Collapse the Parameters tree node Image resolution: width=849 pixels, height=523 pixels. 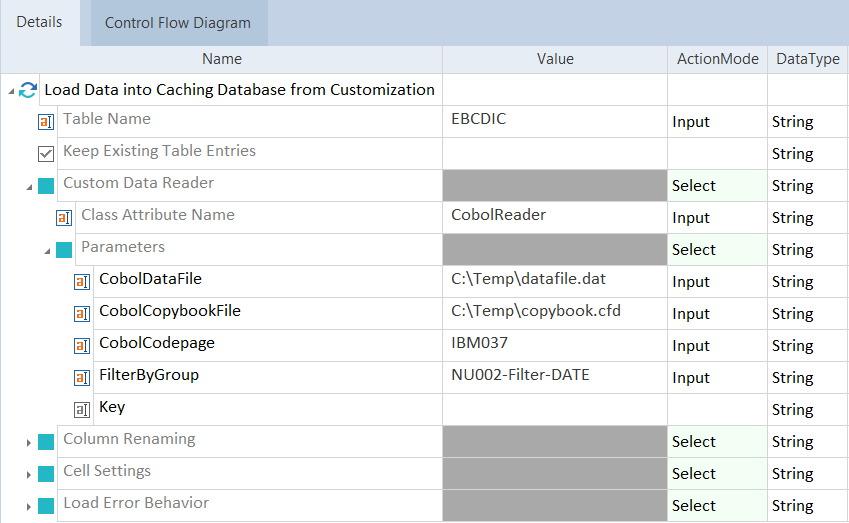click(46, 251)
